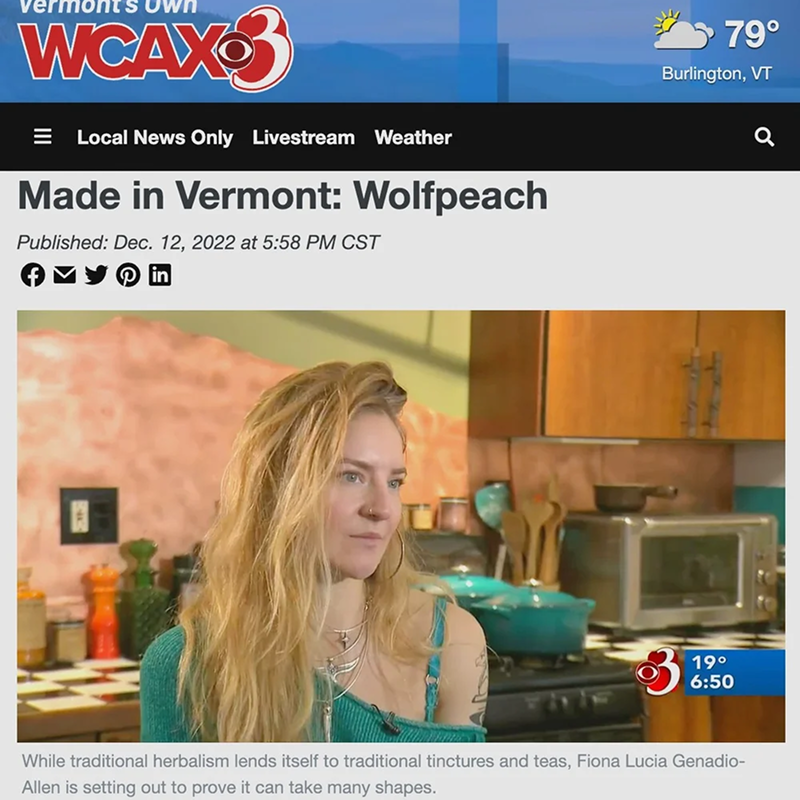View the 79° temperature forecast
Screen dimensions: 800x800
(752, 34)
